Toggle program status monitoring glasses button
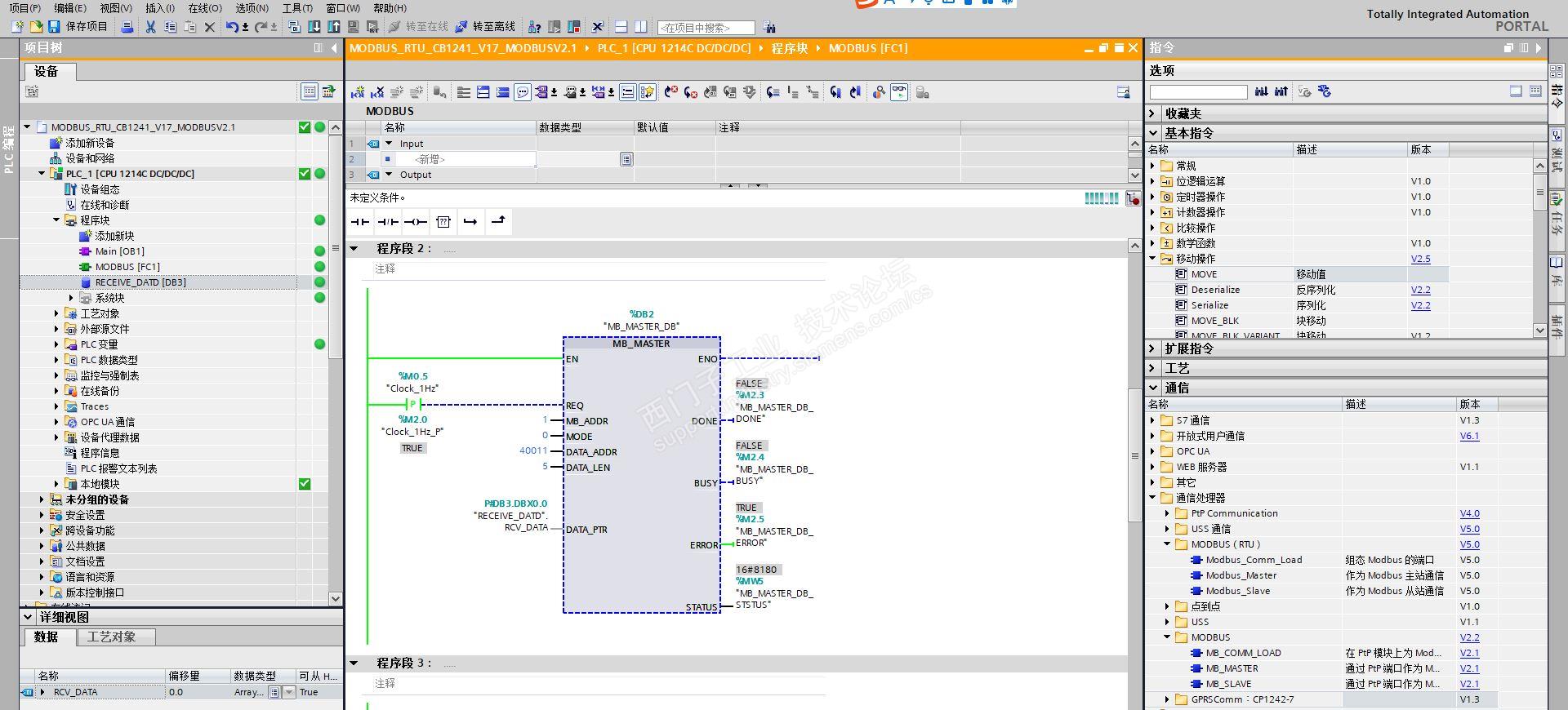Viewport: 1568px width, 710px height. coord(899,92)
